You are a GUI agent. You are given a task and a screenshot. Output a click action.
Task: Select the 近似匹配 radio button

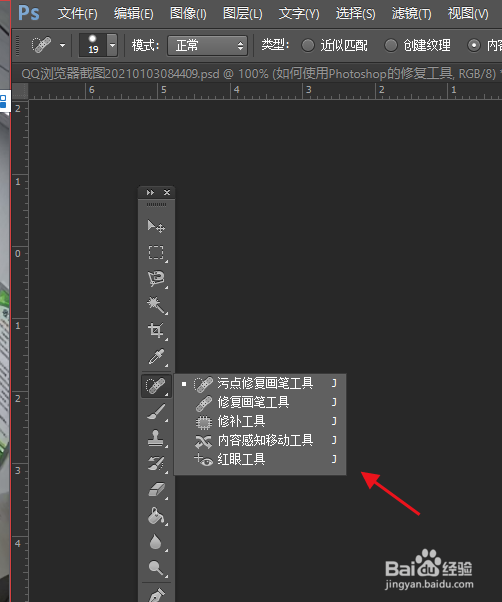click(308, 45)
